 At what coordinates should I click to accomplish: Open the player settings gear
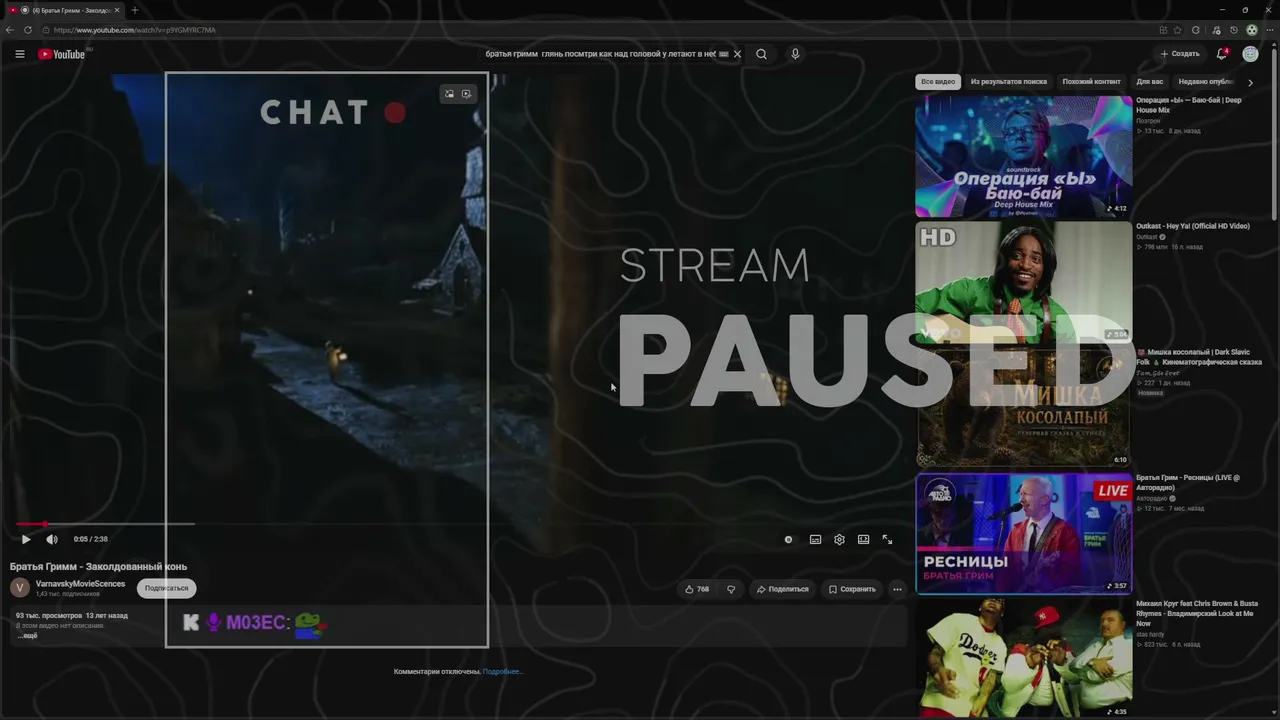pos(839,539)
